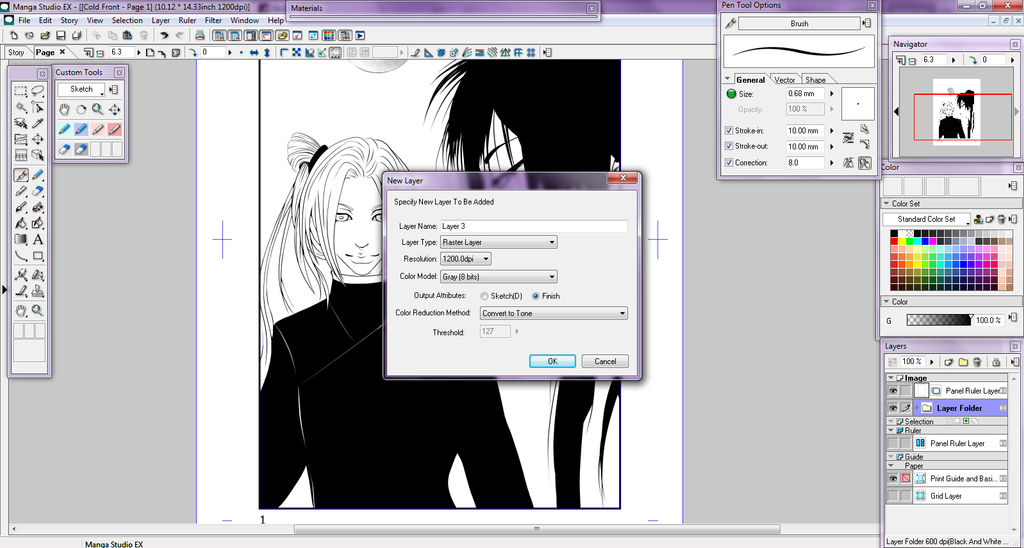Select the Sketch(D) output attribute

point(485,296)
